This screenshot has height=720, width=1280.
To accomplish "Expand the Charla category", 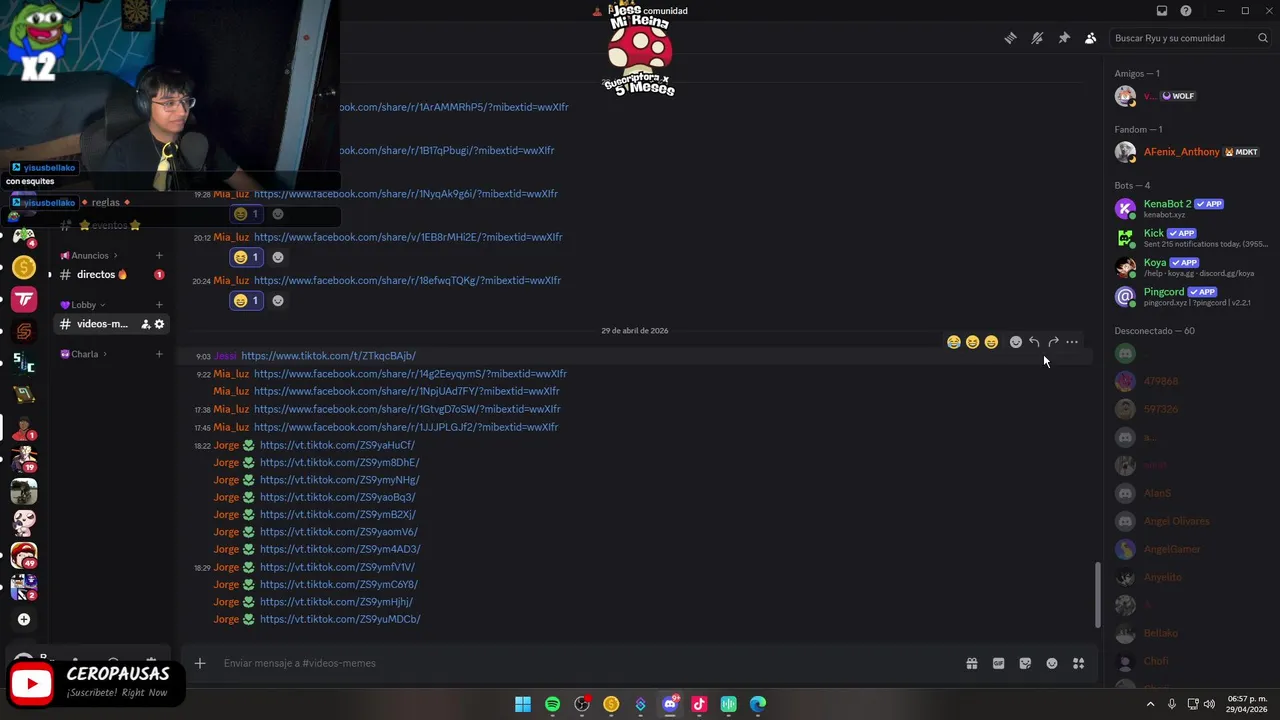I will (84, 354).
